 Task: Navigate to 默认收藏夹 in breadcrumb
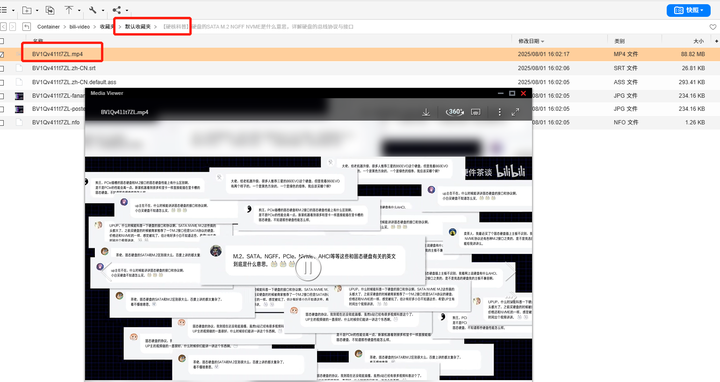[x=137, y=27]
